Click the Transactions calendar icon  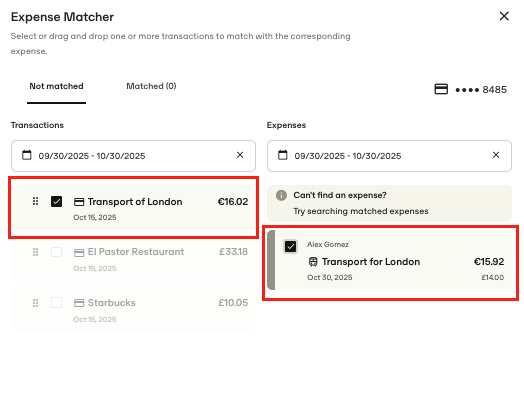[x=27, y=155]
